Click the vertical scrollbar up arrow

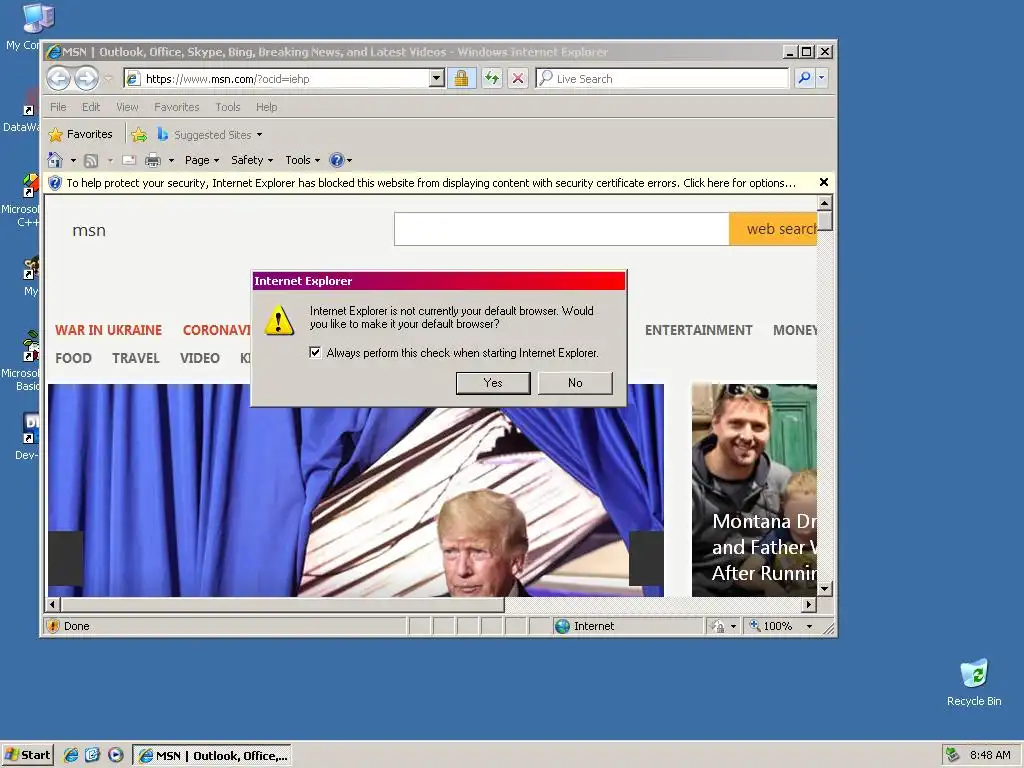click(x=825, y=203)
